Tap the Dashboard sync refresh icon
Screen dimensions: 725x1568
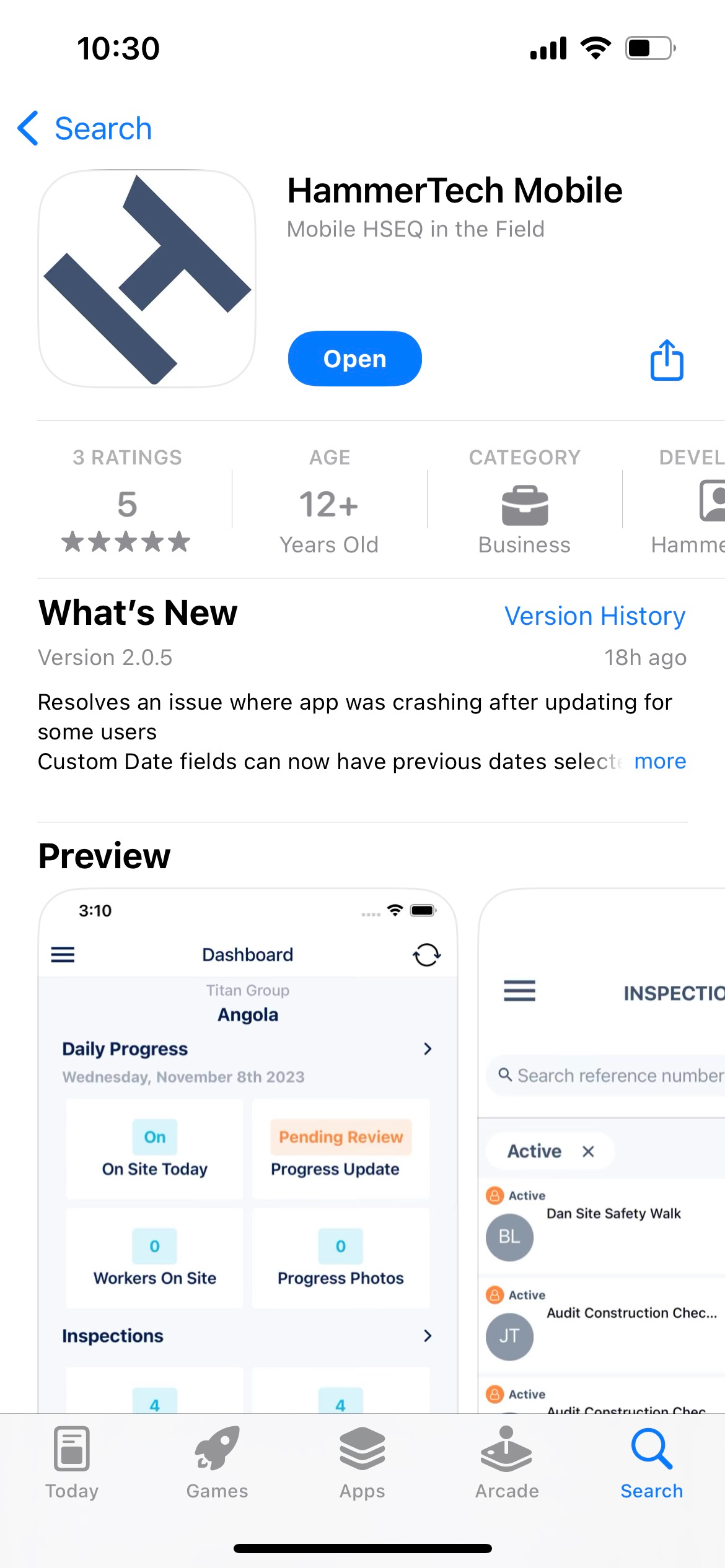point(426,955)
